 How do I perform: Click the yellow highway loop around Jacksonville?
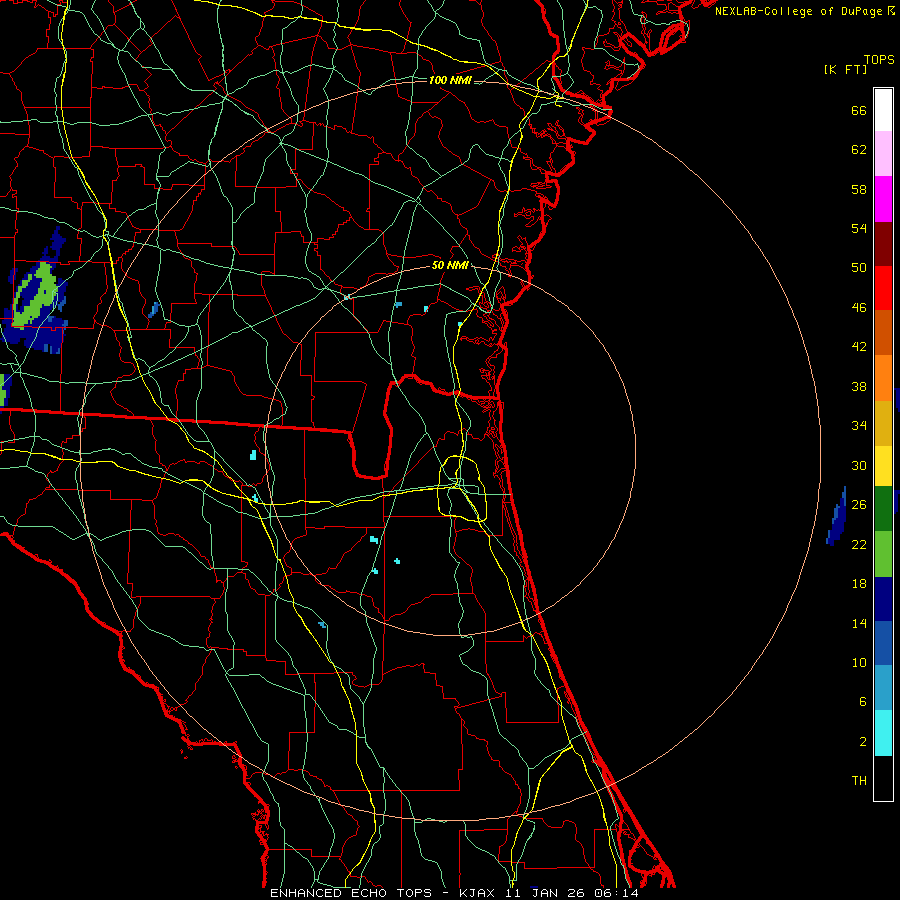pos(462,488)
